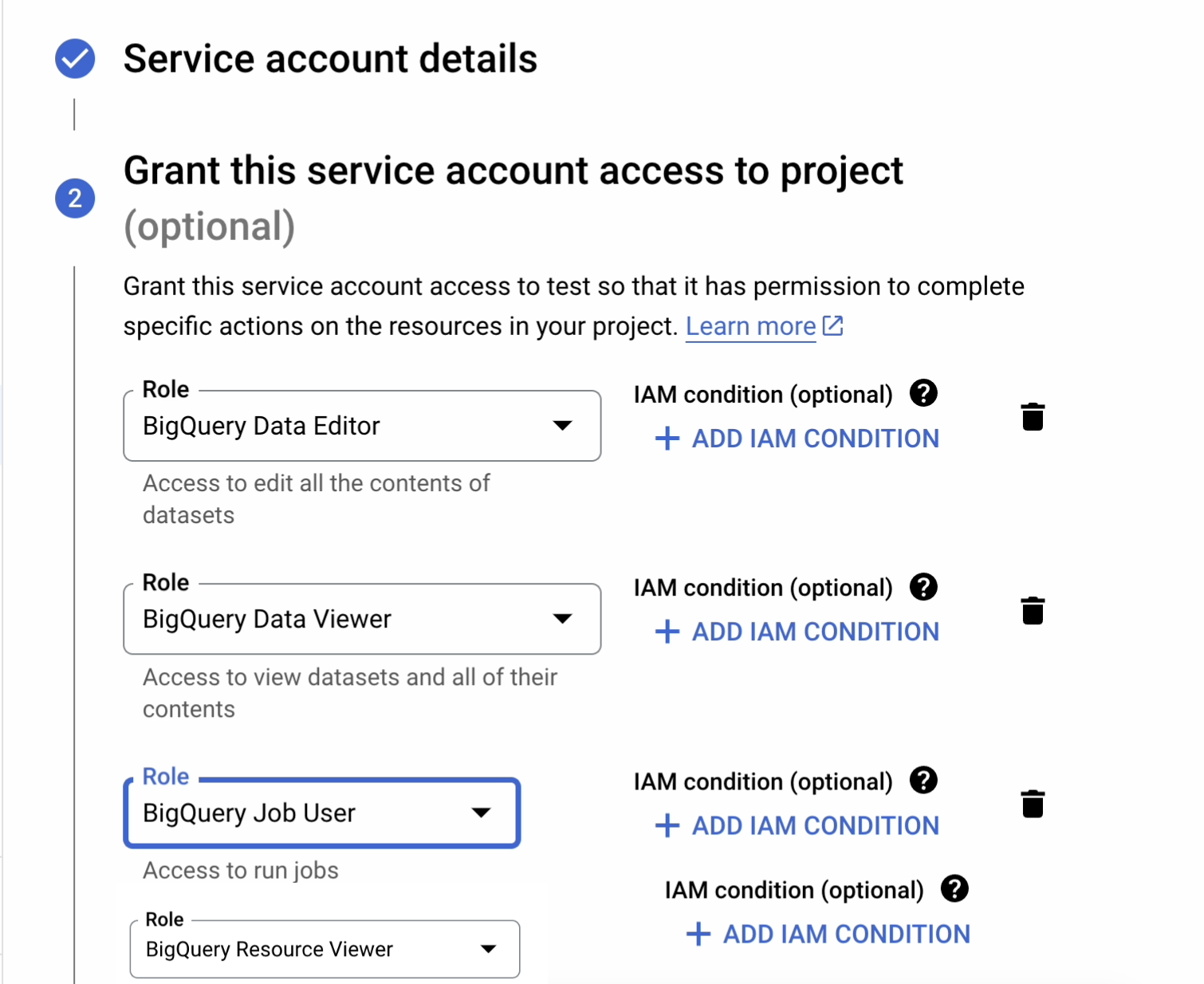Screen dimensions: 1204x984
Task: Go to Service account details step
Action: pos(330,59)
